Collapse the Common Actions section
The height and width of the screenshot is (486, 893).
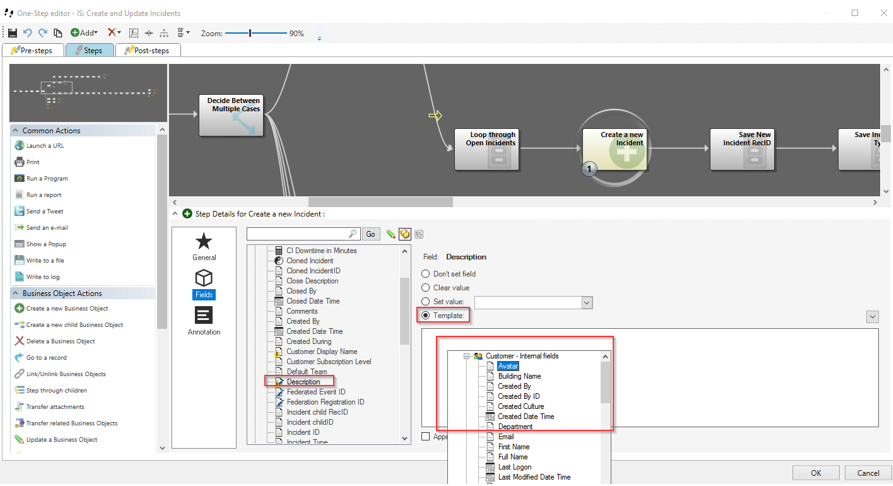pos(16,131)
